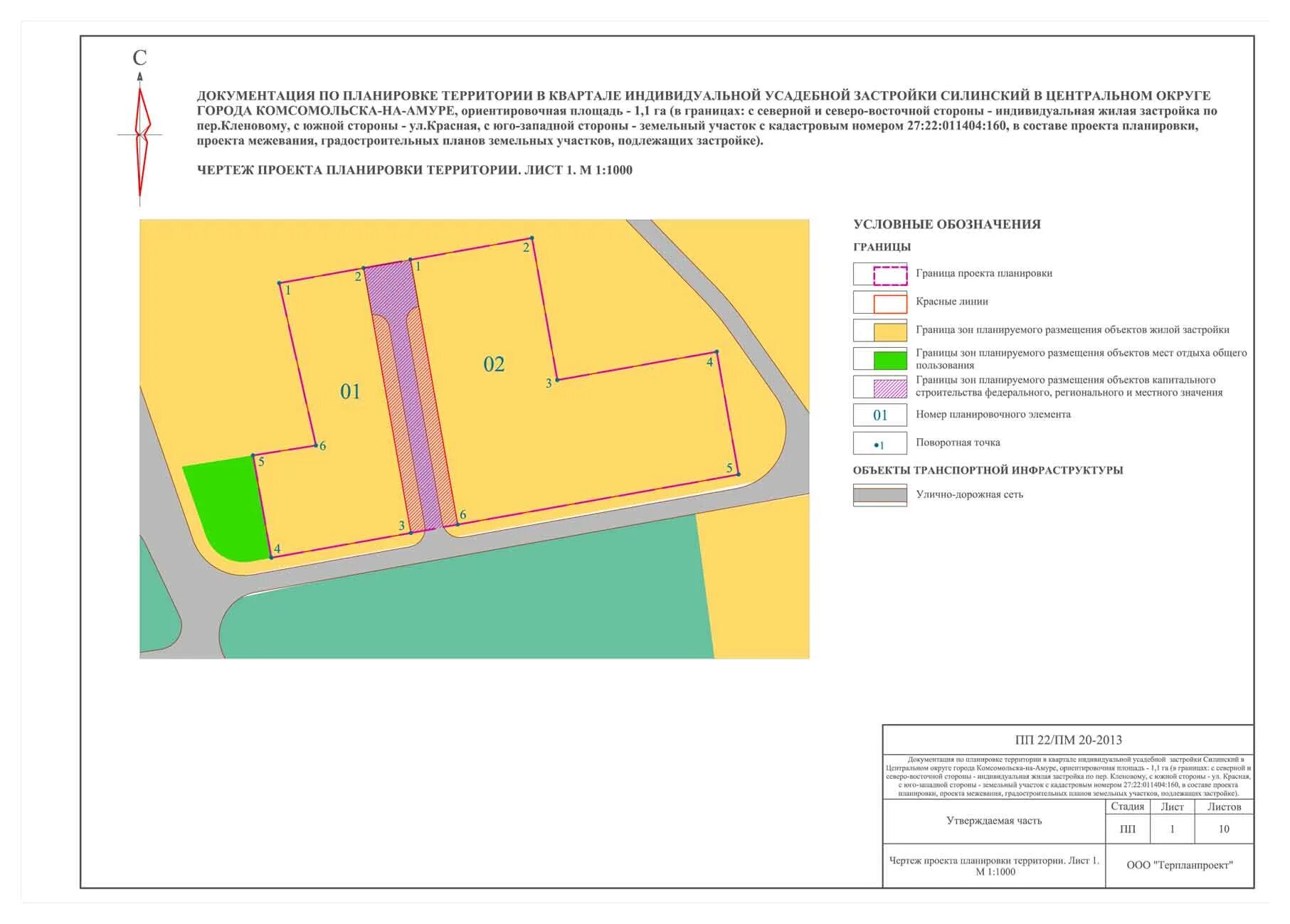Click the planning element number 01 legend box
This screenshot has width=1290, height=924.
click(880, 415)
